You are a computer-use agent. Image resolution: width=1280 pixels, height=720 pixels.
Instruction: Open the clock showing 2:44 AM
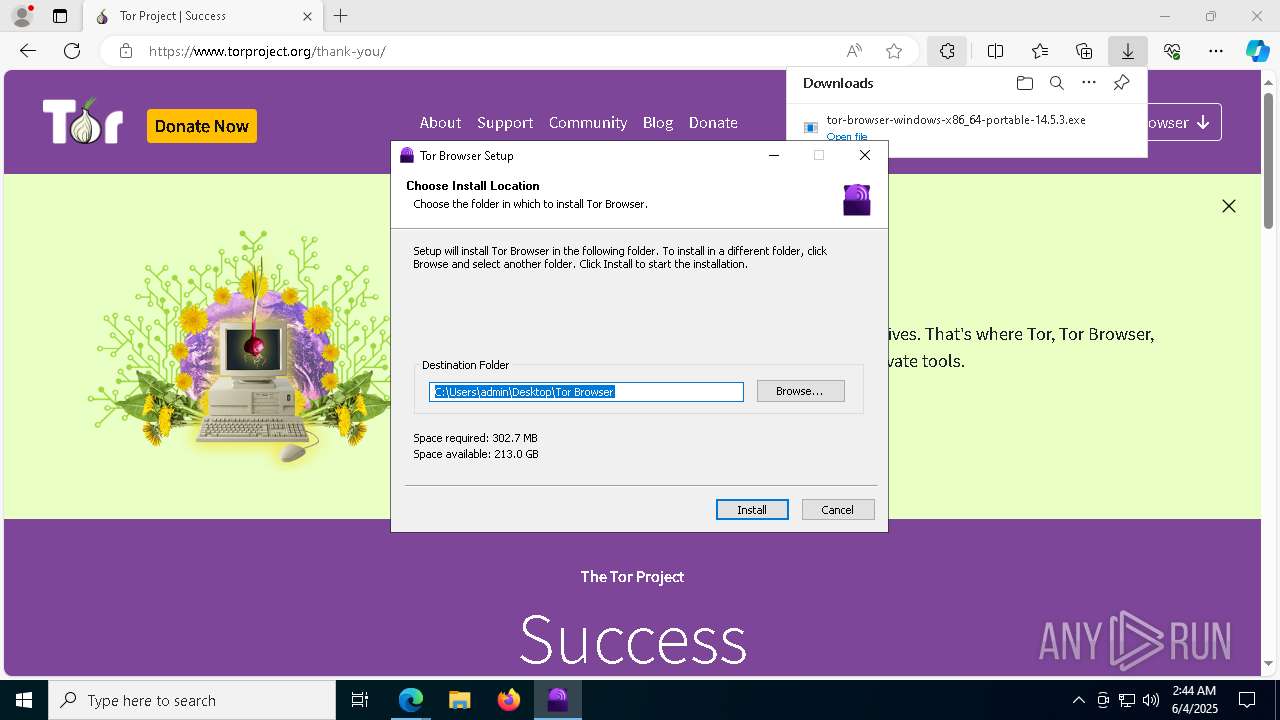click(1193, 700)
